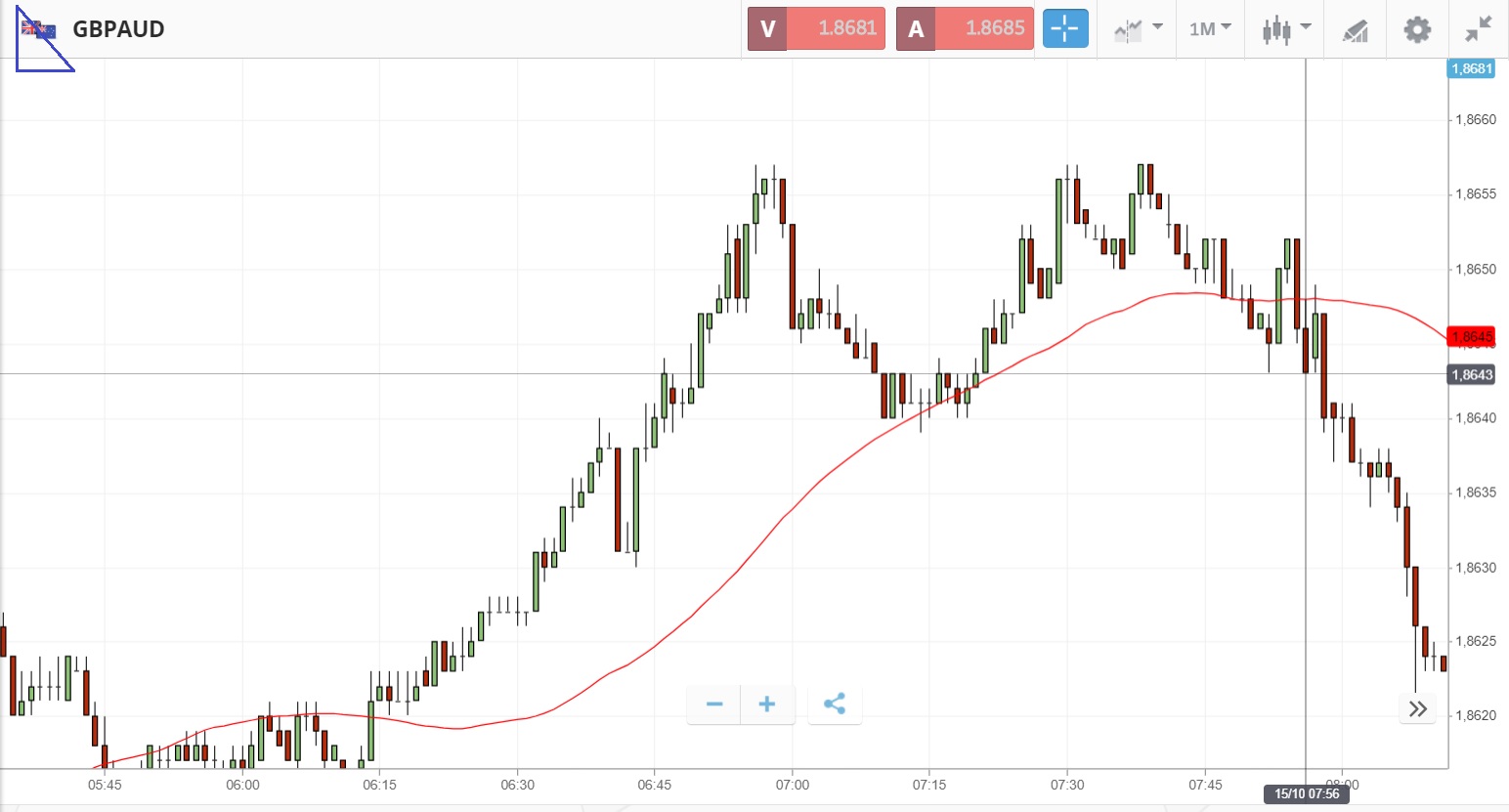Click the buy button at 1.8685

coord(965,29)
